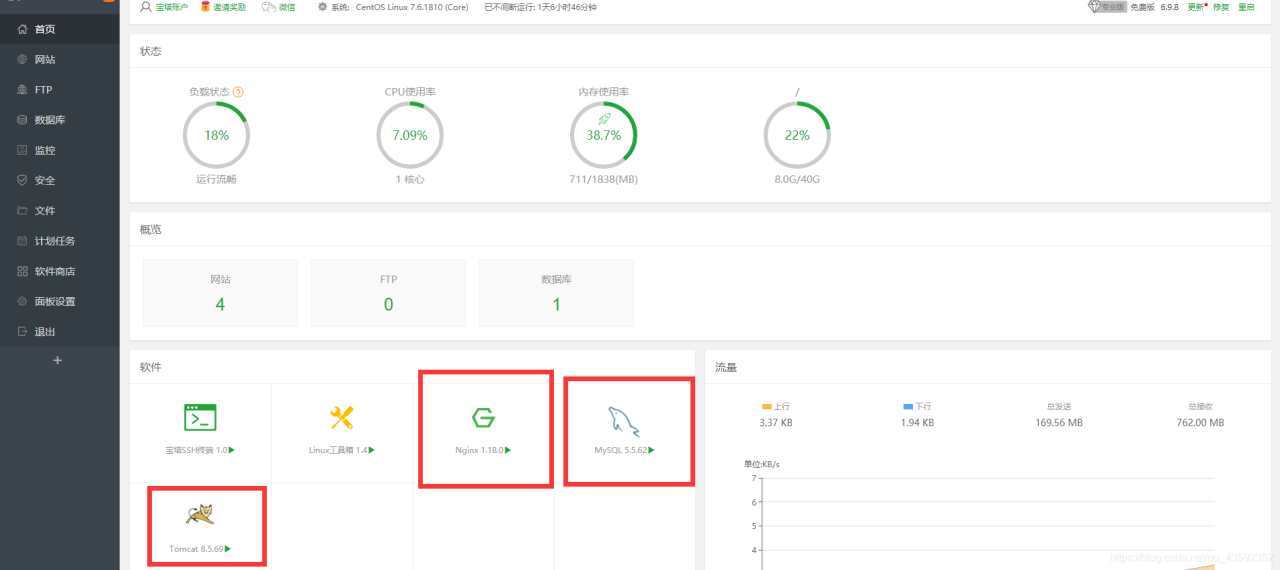Image resolution: width=1280 pixels, height=570 pixels.
Task: Open the MySQL dolphin icon
Action: pos(625,420)
